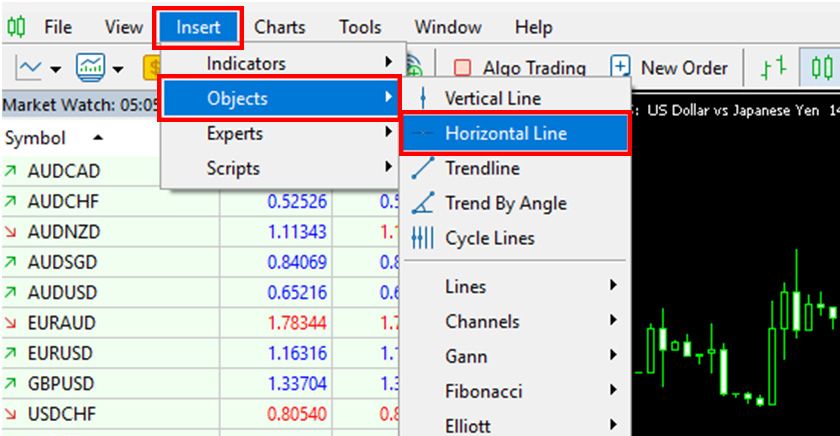
Task: Click the Symbol column header
Action: pyautogui.click(x=35, y=138)
